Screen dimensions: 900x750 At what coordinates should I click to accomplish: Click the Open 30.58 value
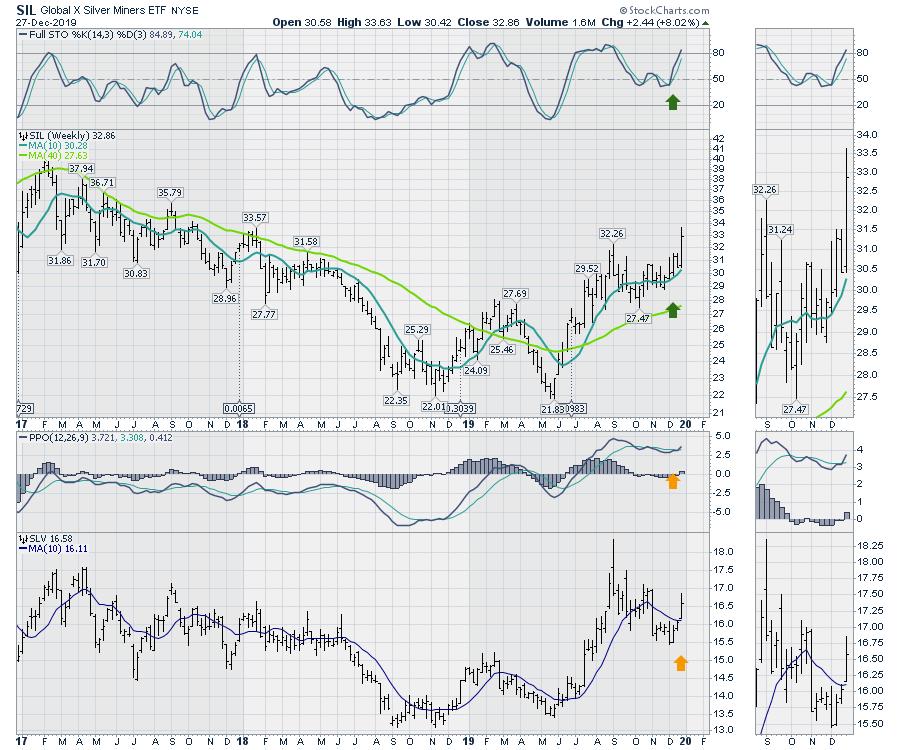302,22
